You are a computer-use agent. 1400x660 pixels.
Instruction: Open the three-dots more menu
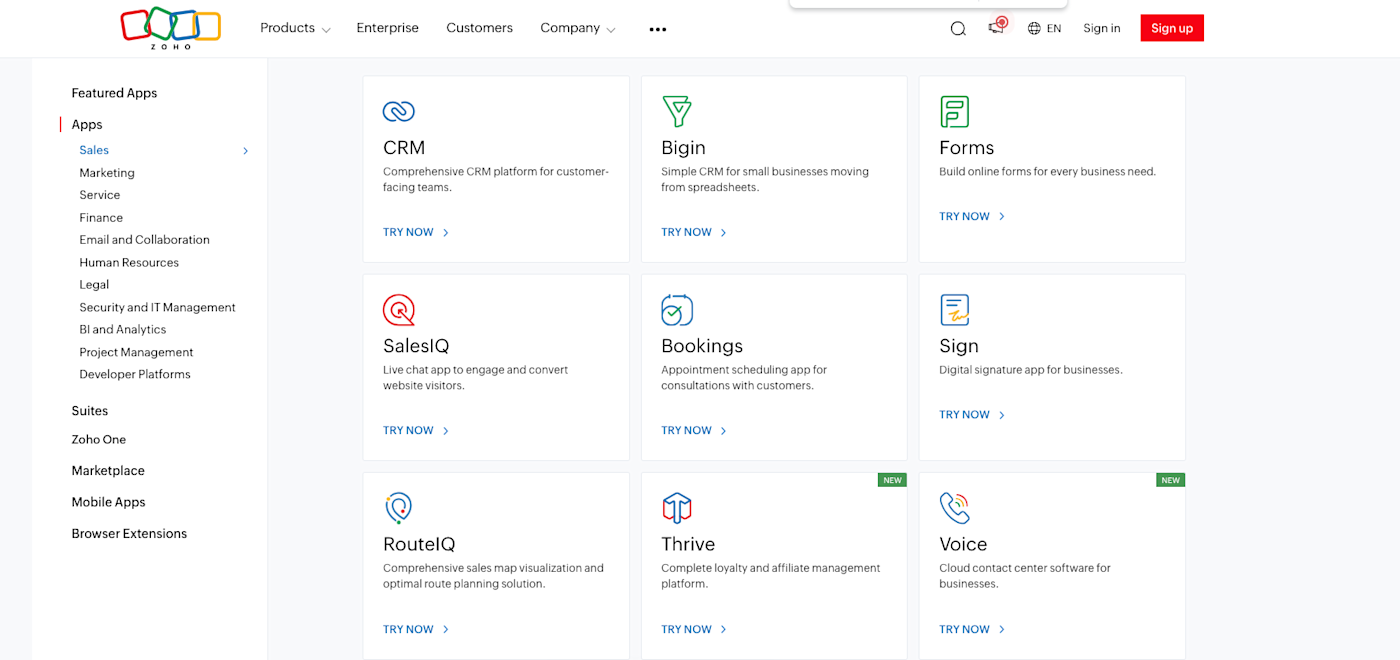click(657, 29)
